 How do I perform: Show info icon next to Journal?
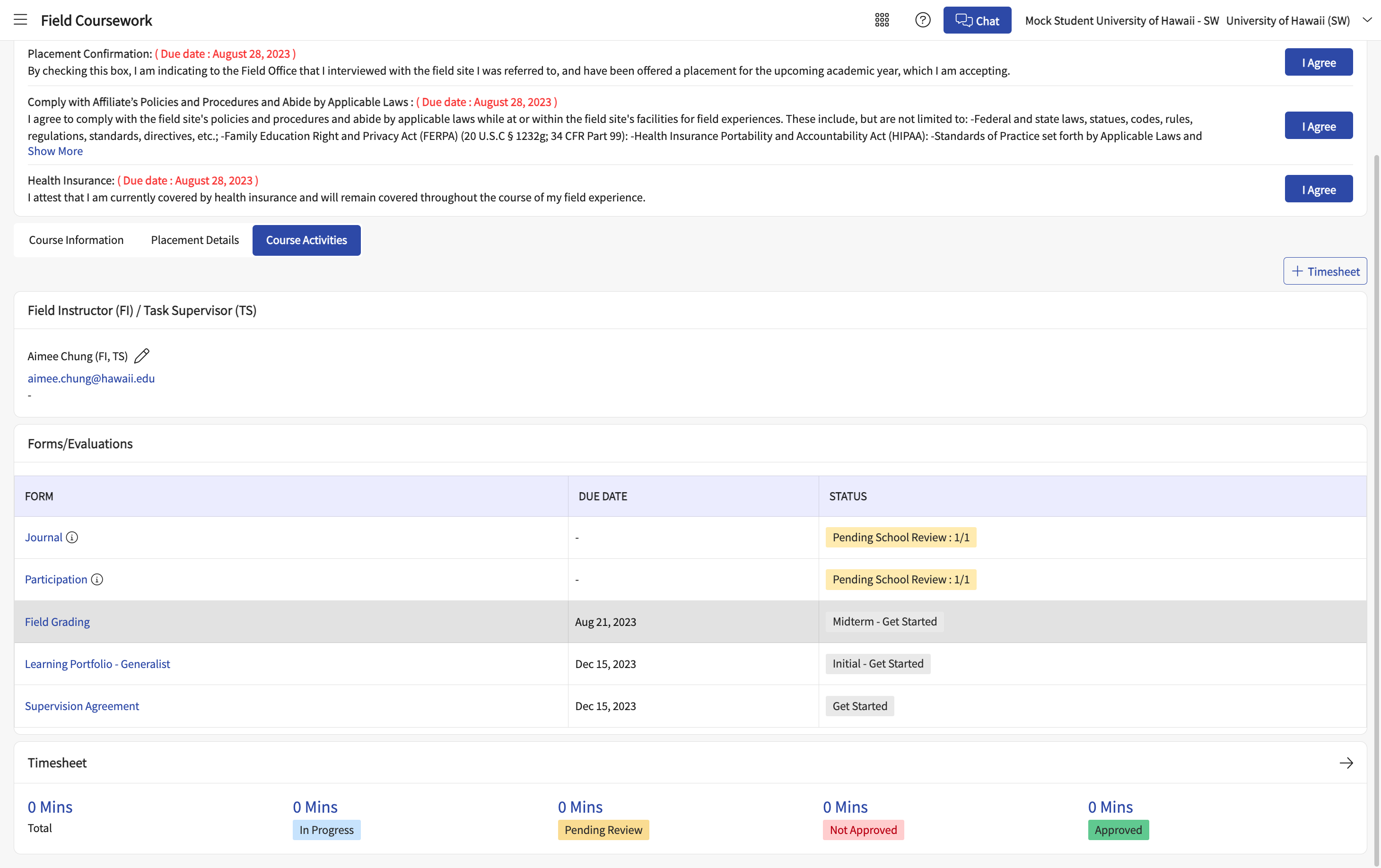72,537
